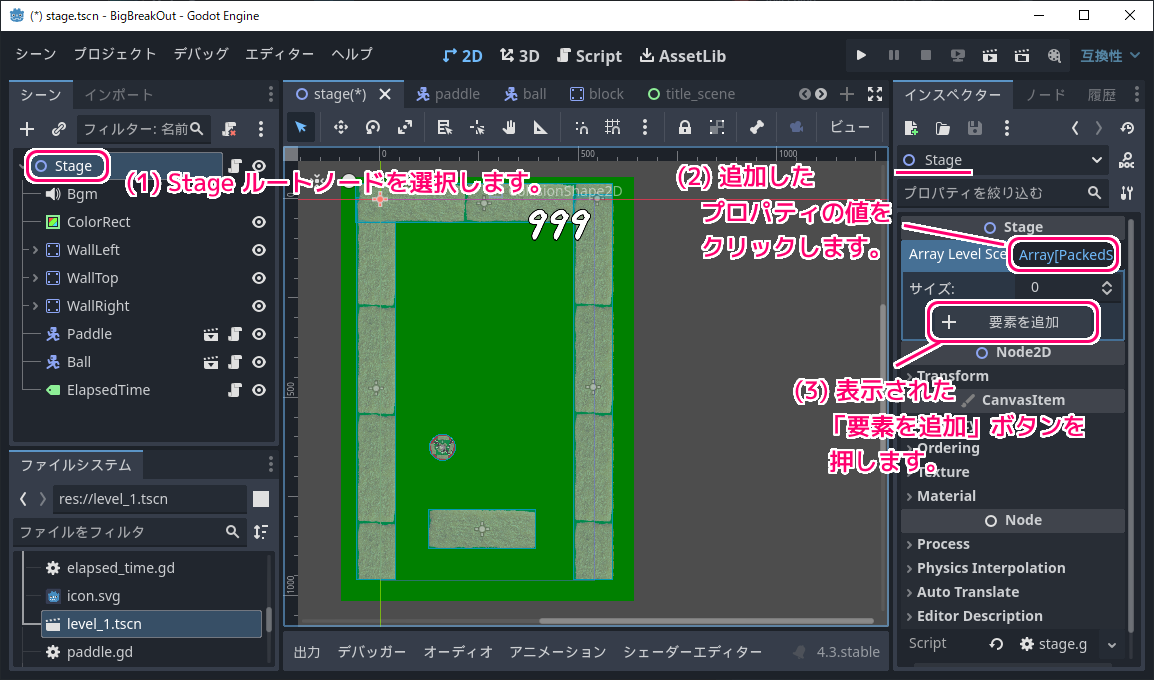Select the Scale Mode tool
The height and width of the screenshot is (680, 1154).
click(x=405, y=127)
